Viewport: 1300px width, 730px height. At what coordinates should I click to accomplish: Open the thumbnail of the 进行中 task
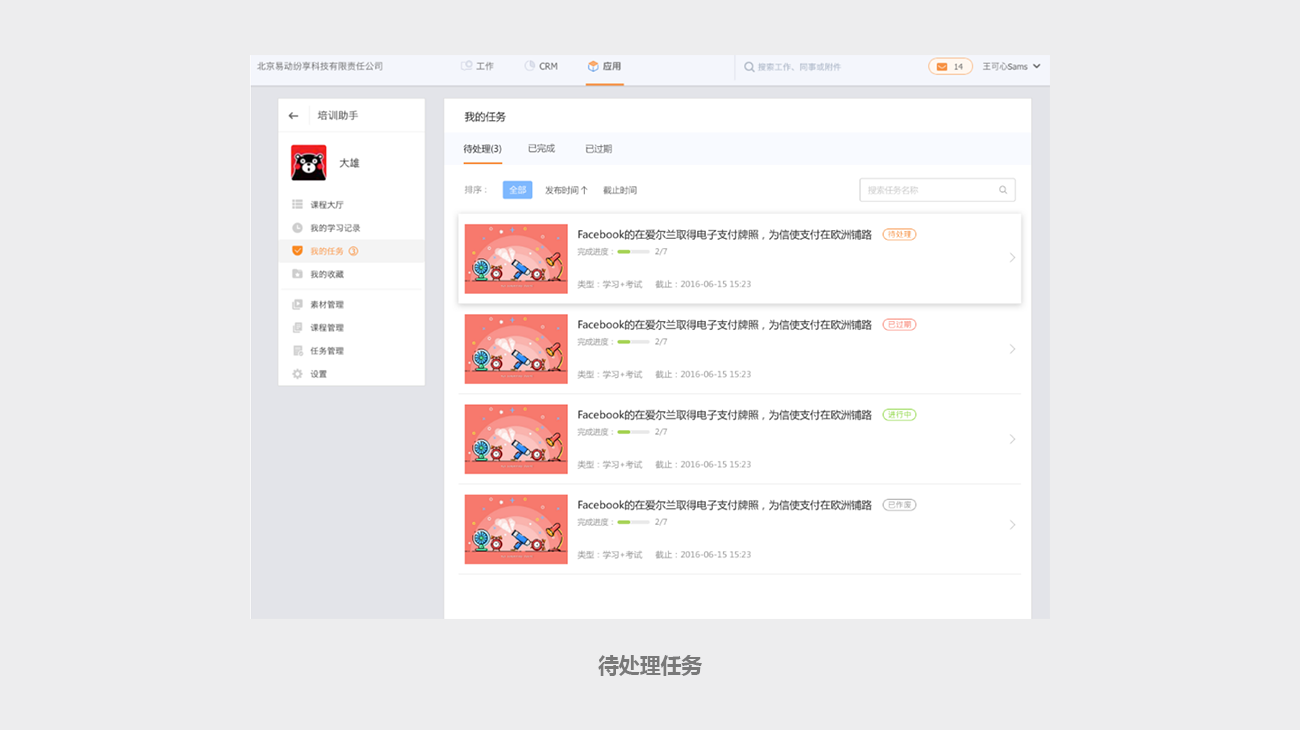point(516,439)
